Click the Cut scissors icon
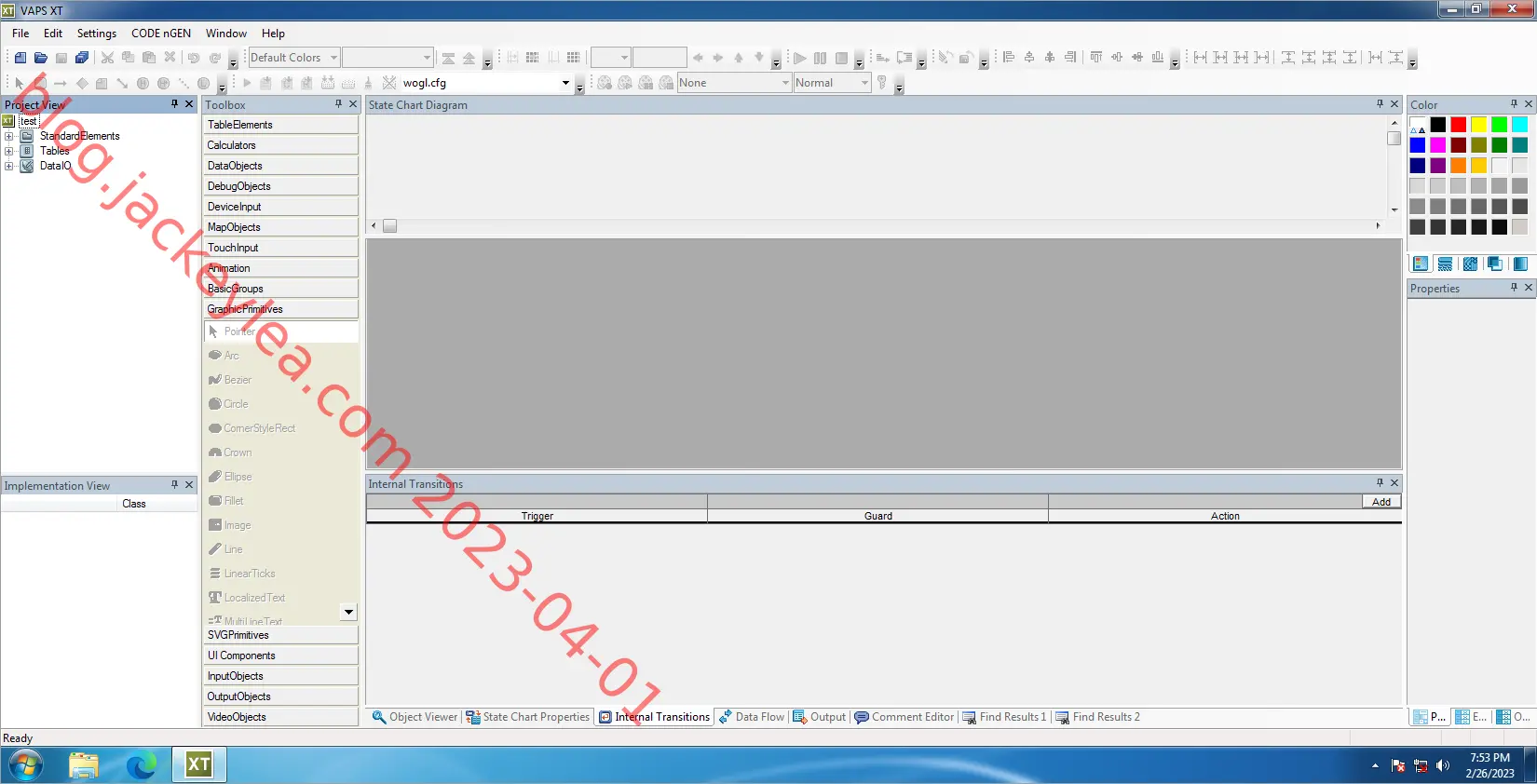Screen dimensions: 1537x784 pos(108,58)
